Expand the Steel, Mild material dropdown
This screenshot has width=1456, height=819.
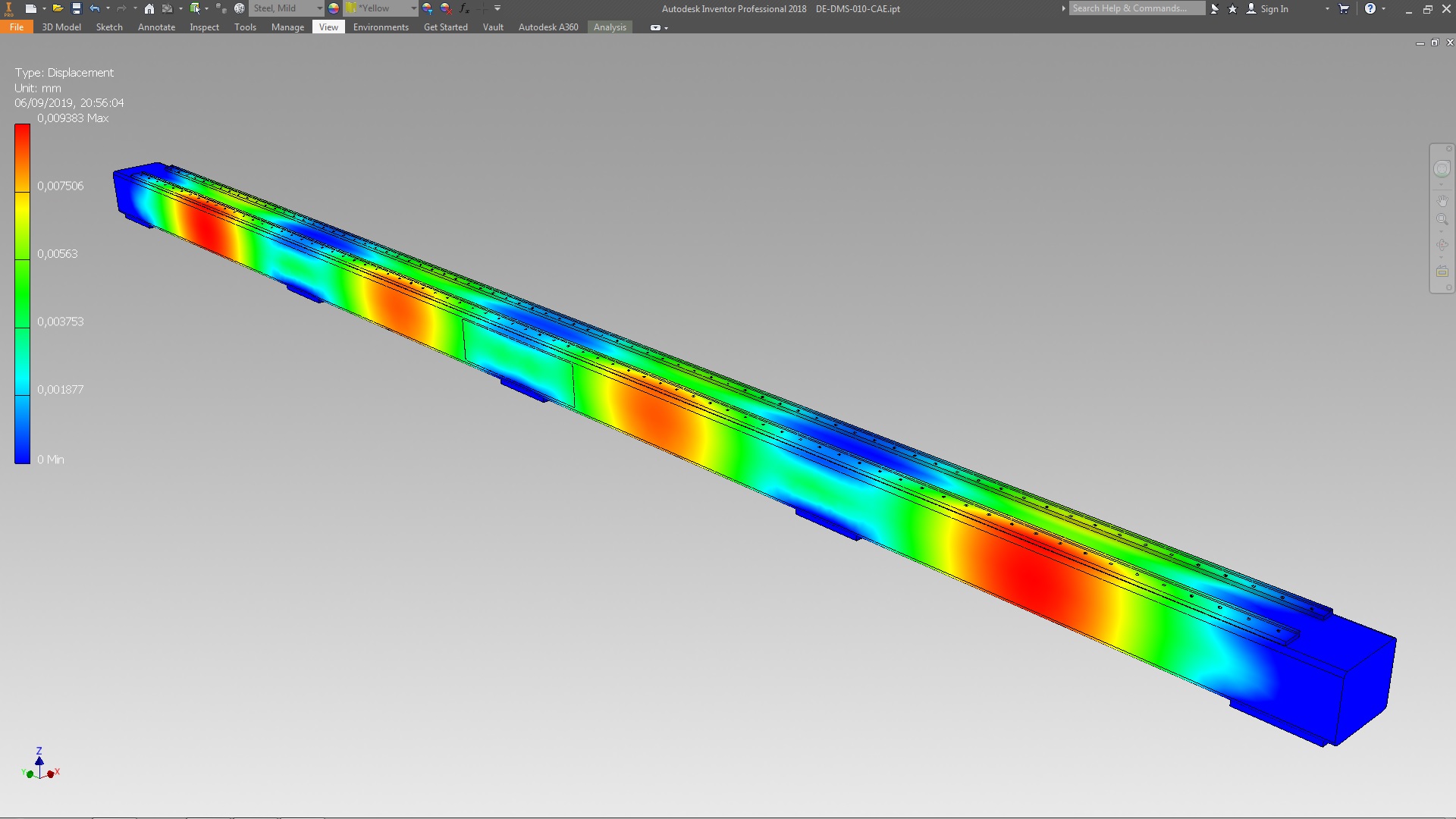(x=319, y=8)
